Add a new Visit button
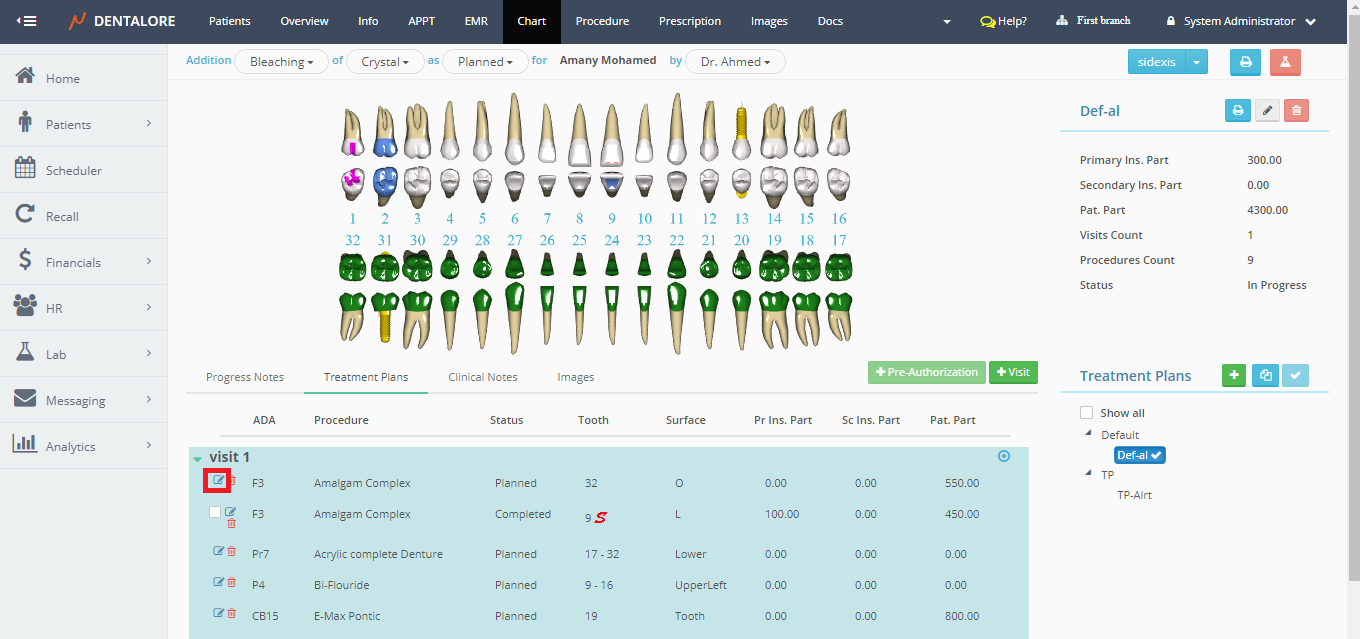This screenshot has width=1360, height=639. pos(1013,372)
